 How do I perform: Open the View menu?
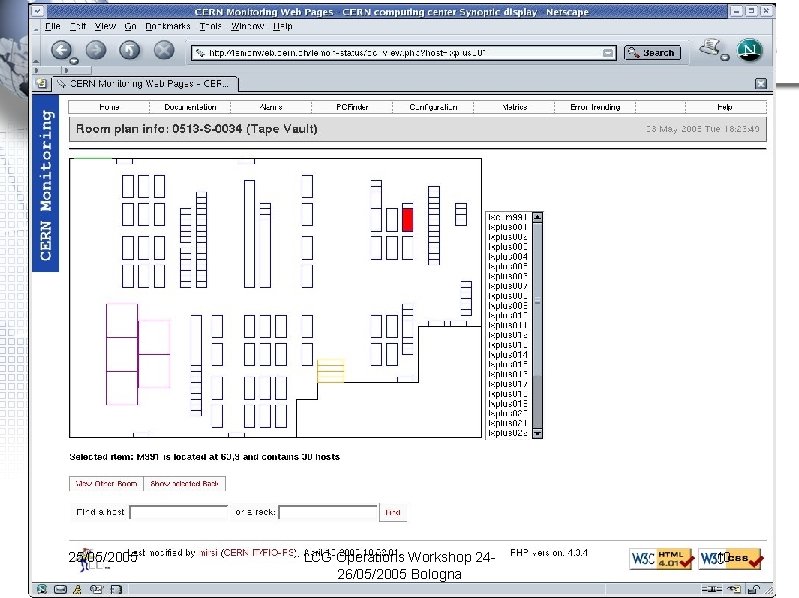pos(105,26)
